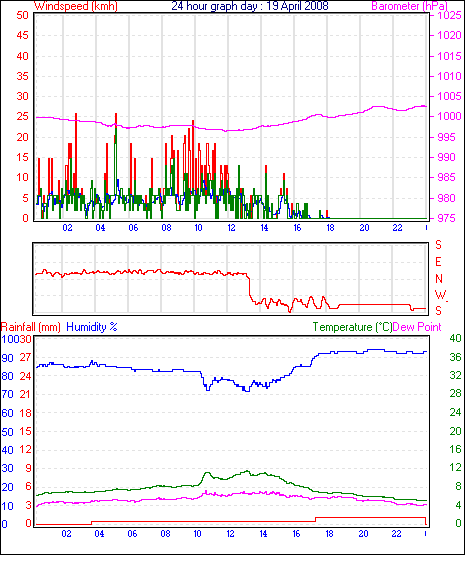Click the 04 hour mark on bottom chart
Screen dimensions: 466x563
(99, 534)
